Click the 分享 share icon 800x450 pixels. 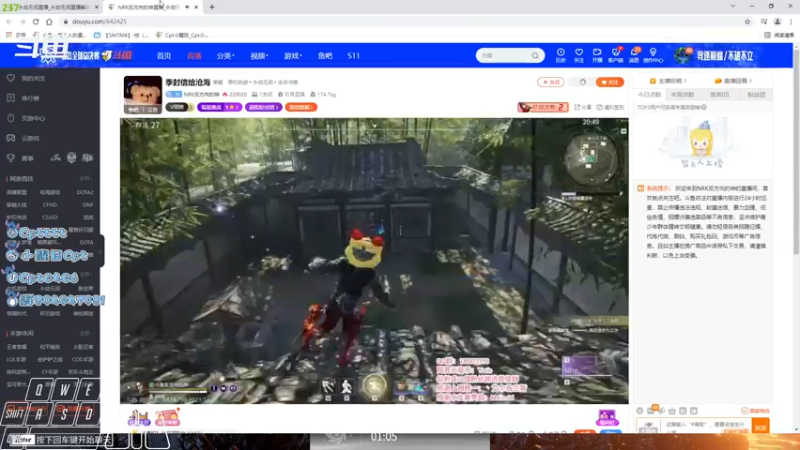[x=583, y=107]
